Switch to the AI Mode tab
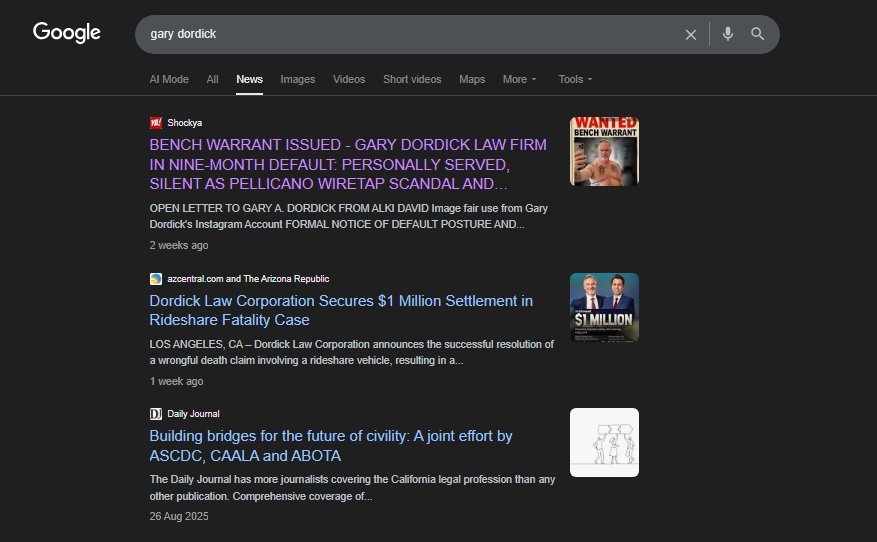The image size is (877, 542). tap(169, 79)
